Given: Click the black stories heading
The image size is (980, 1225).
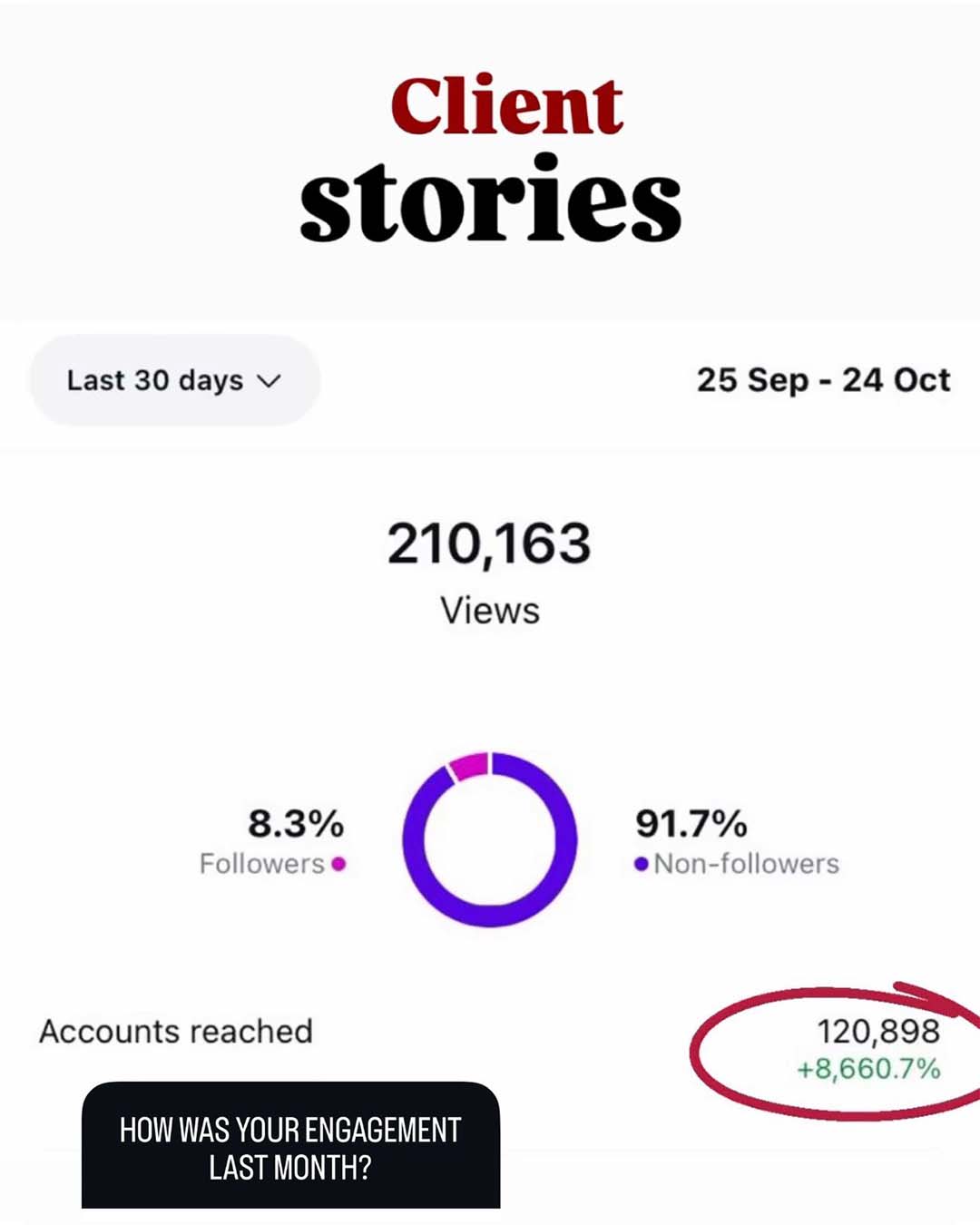Looking at the screenshot, I should coord(490,201).
